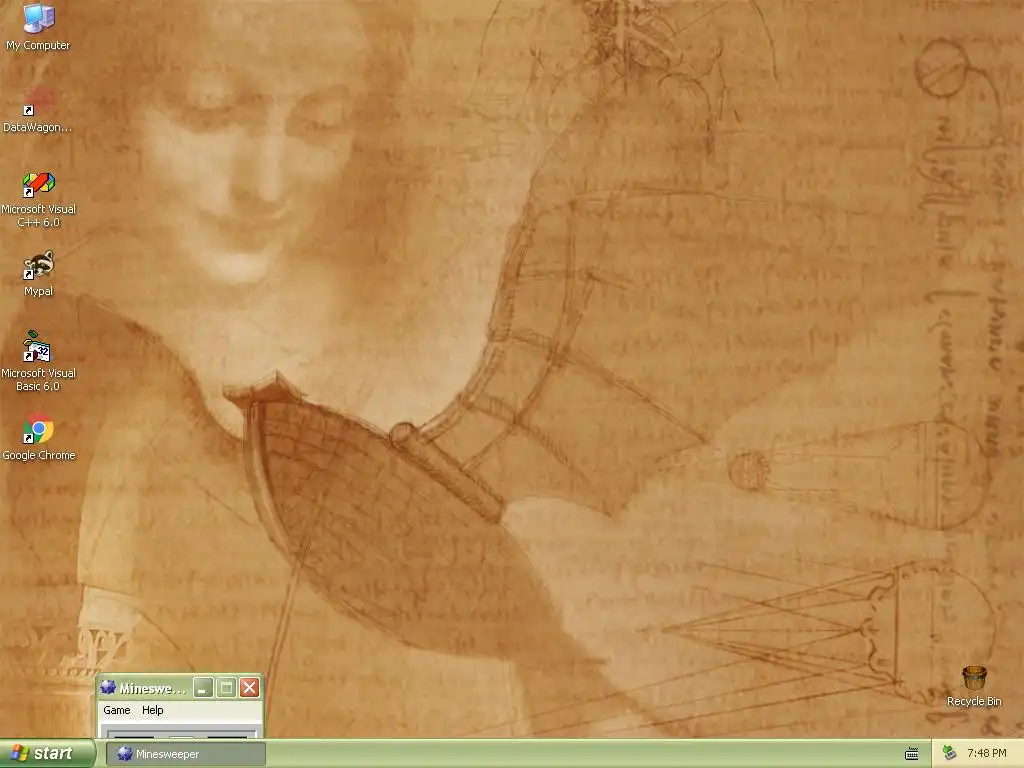The height and width of the screenshot is (768, 1024).
Task: Maximize the Minesweeper window
Action: [x=227, y=688]
